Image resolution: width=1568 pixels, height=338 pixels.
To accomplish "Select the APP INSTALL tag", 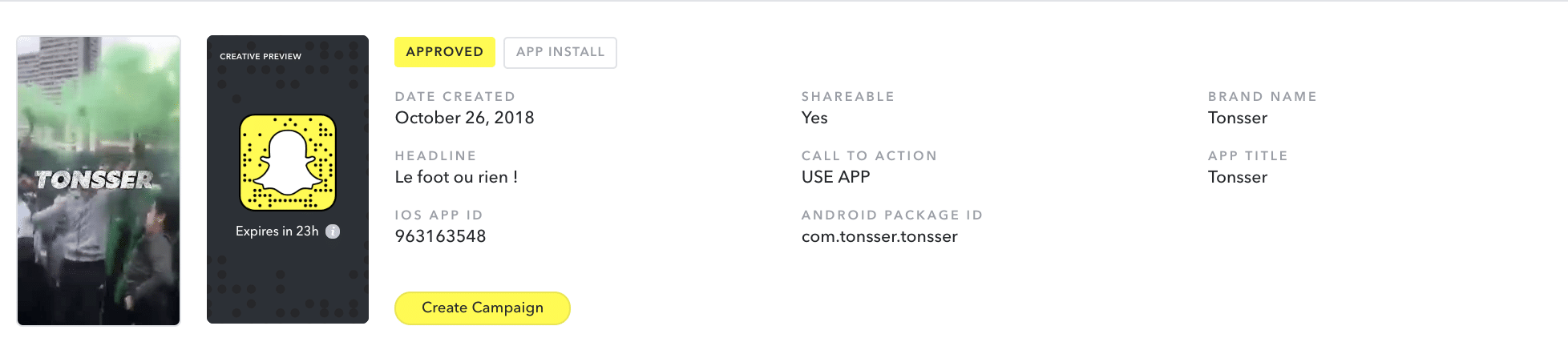I will [x=560, y=52].
